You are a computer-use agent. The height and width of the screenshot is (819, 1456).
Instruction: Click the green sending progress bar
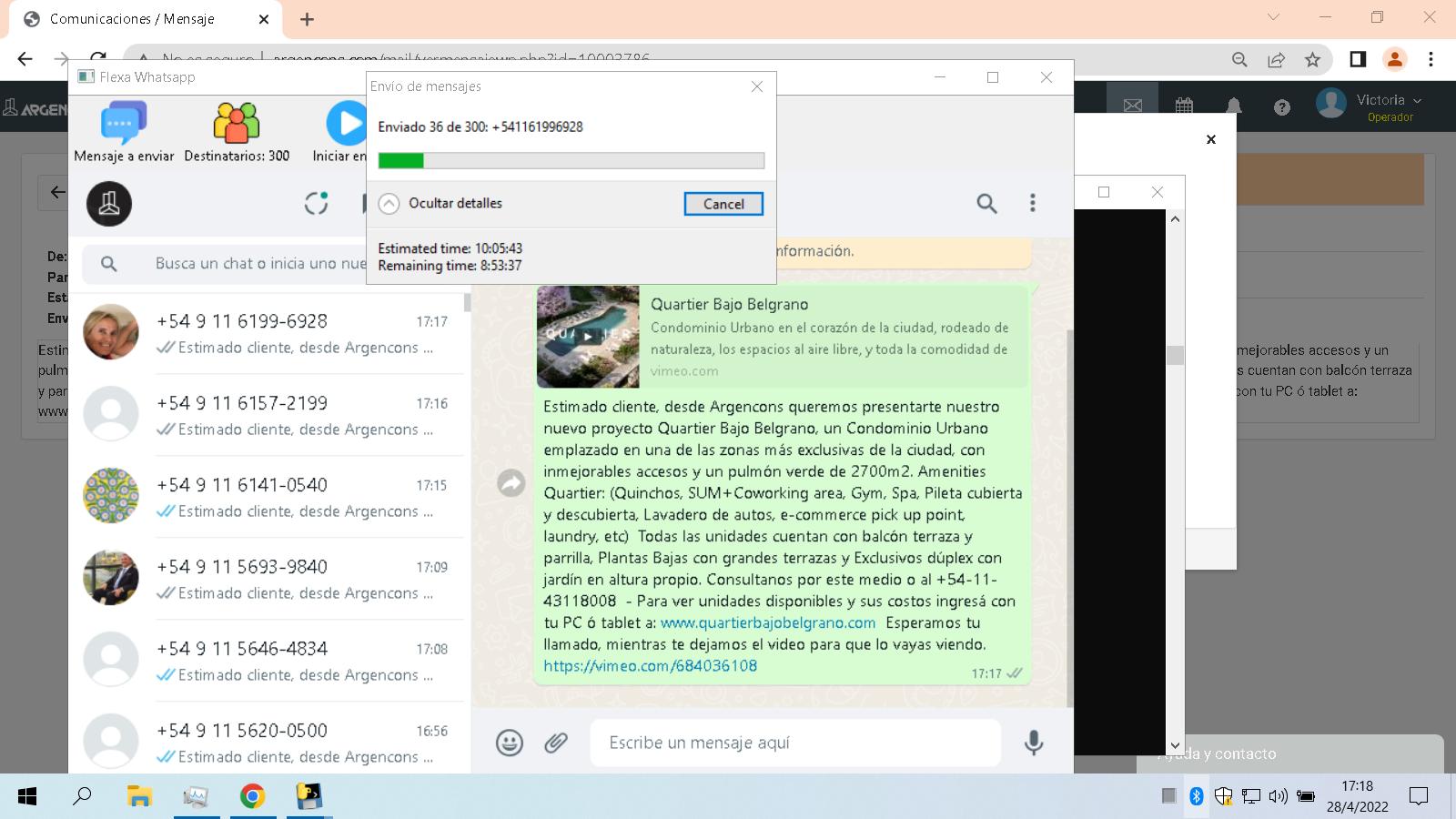coord(571,161)
